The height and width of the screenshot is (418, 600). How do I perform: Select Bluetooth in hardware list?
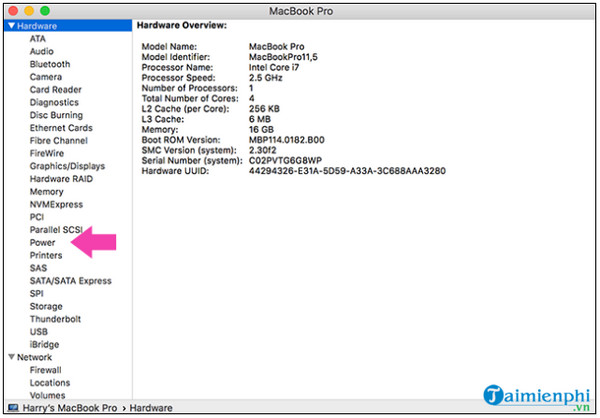click(50, 64)
